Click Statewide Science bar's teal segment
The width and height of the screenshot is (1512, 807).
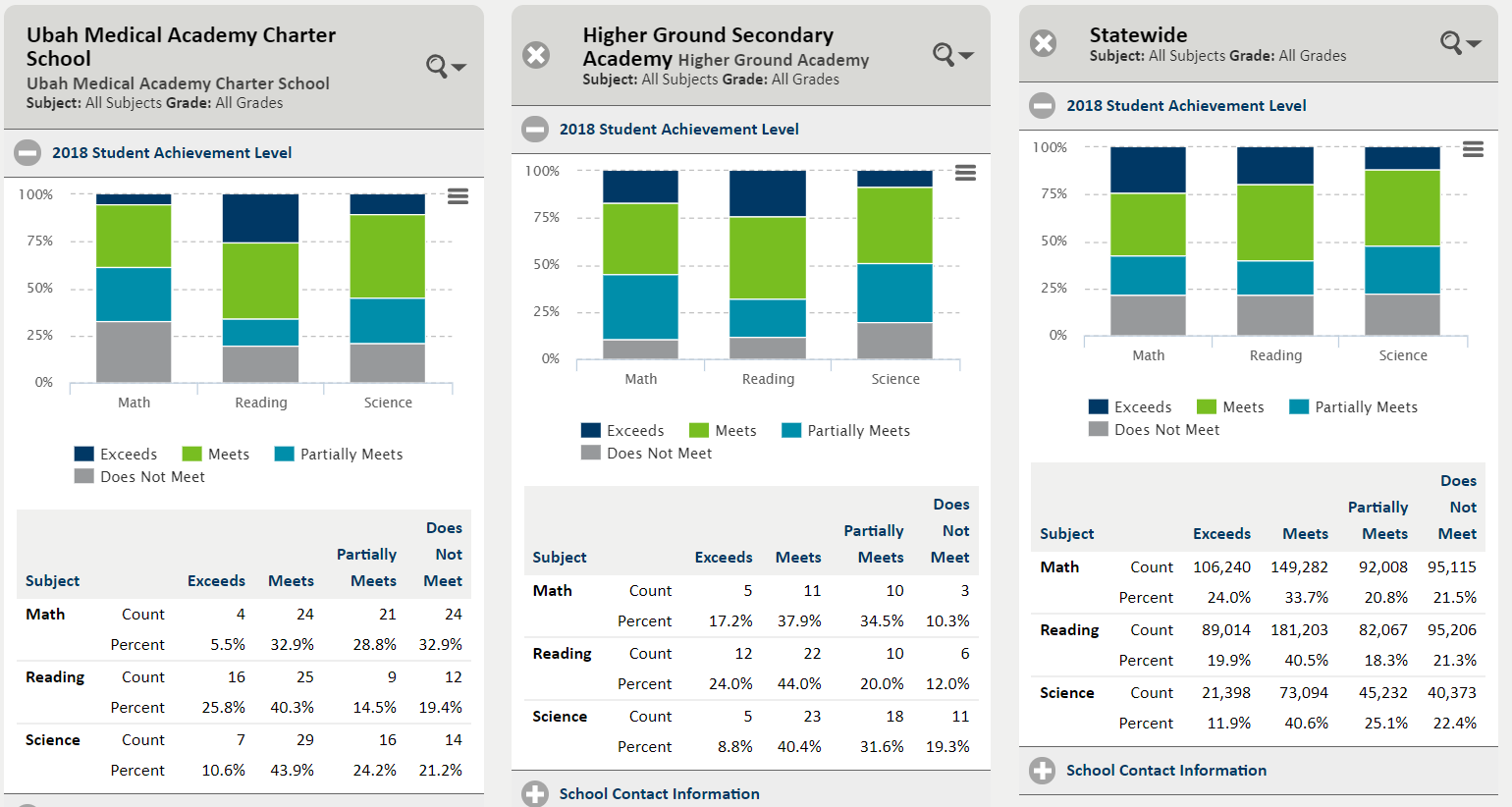(1402, 270)
